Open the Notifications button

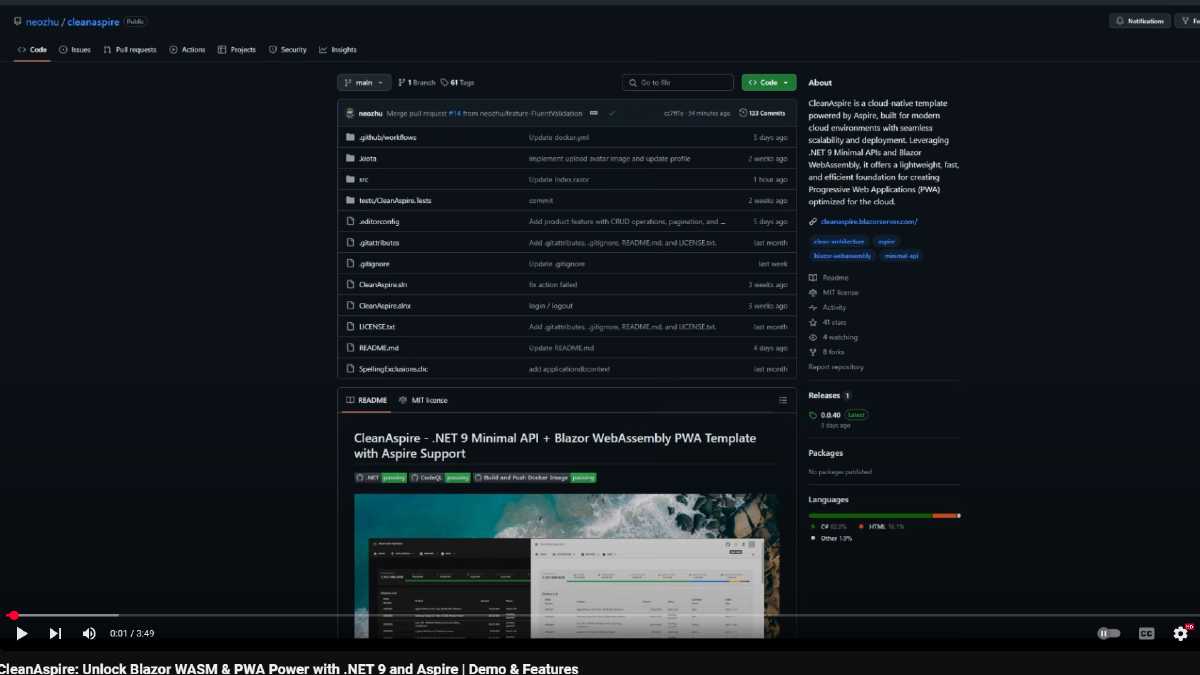pyautogui.click(x=1139, y=21)
